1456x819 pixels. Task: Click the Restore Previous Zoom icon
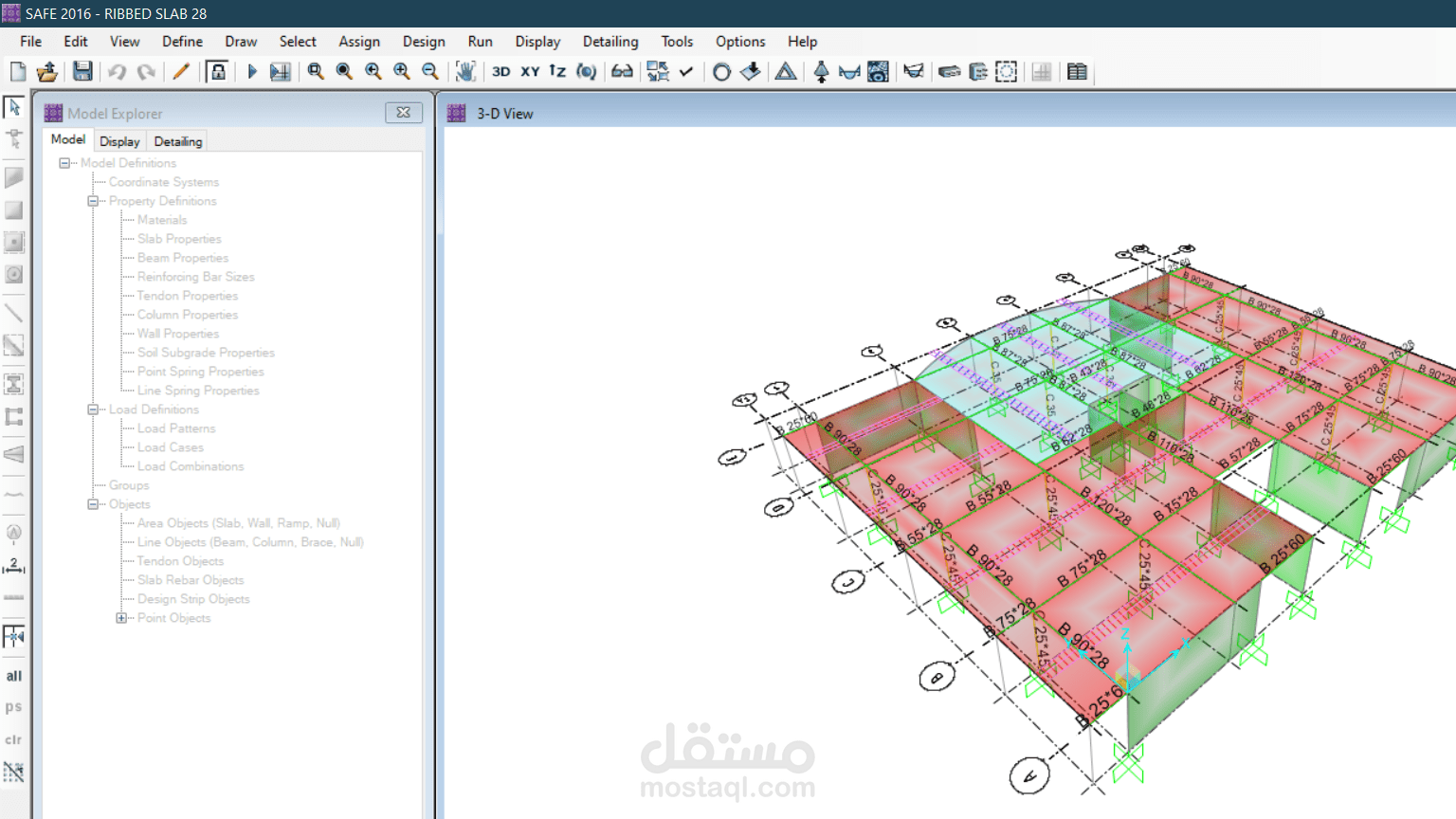pos(373,72)
